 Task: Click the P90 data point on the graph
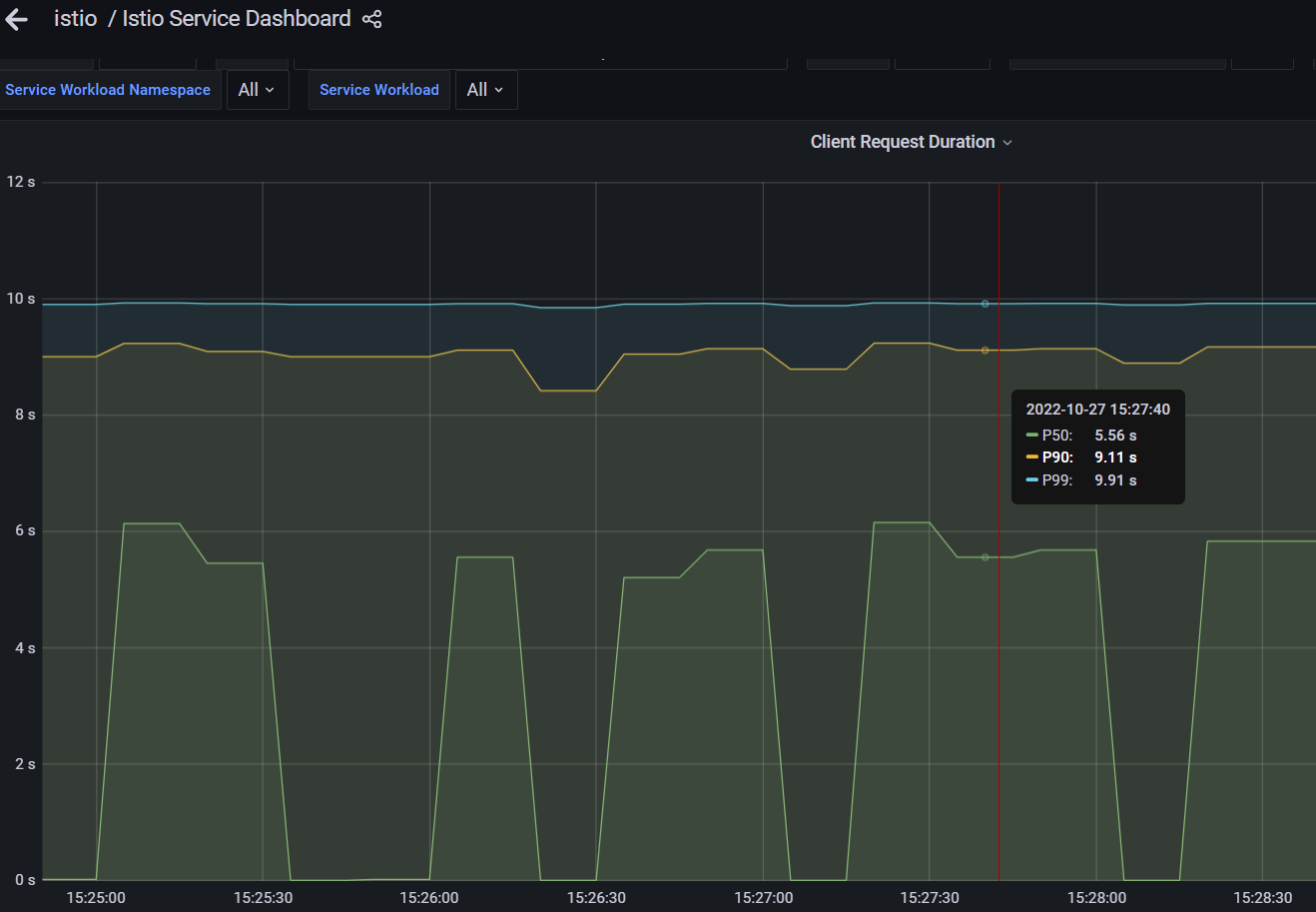[985, 351]
